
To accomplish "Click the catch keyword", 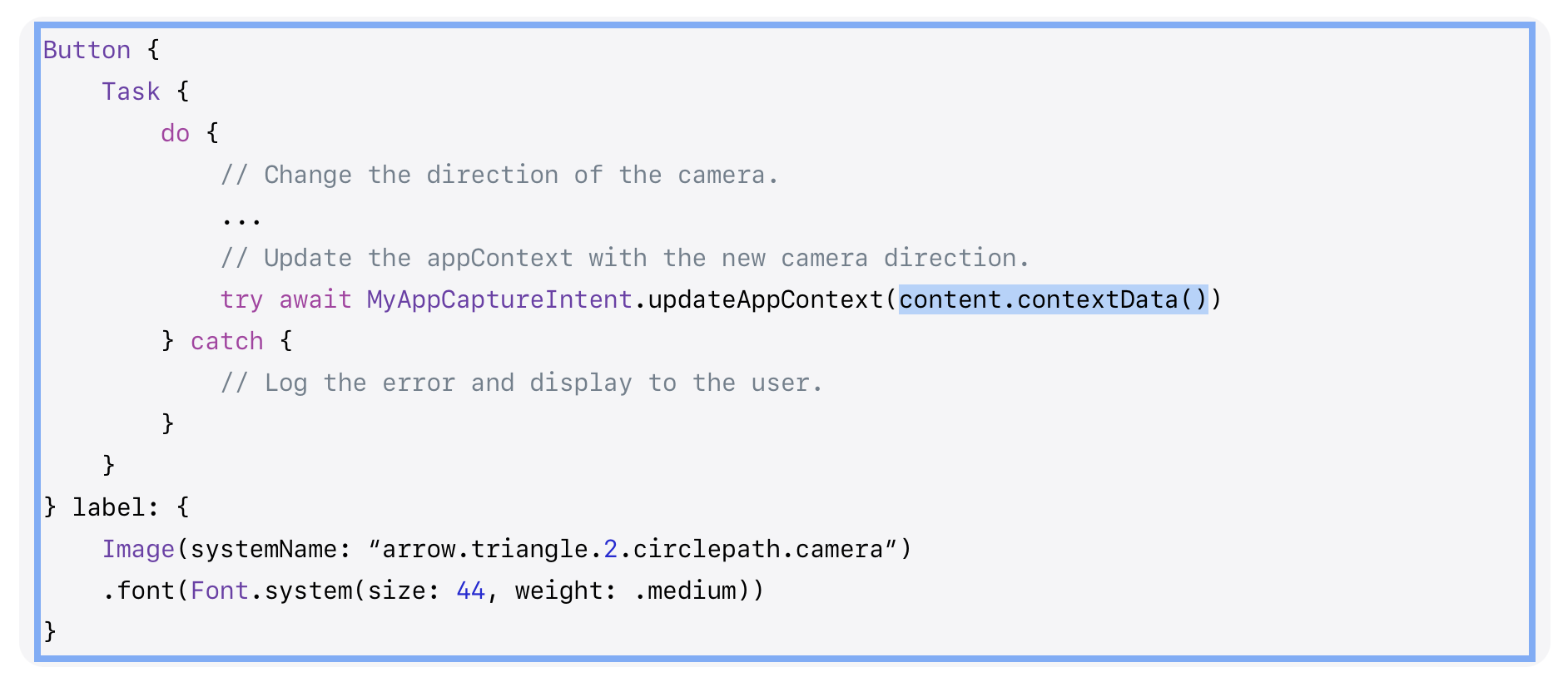I will 226,341.
